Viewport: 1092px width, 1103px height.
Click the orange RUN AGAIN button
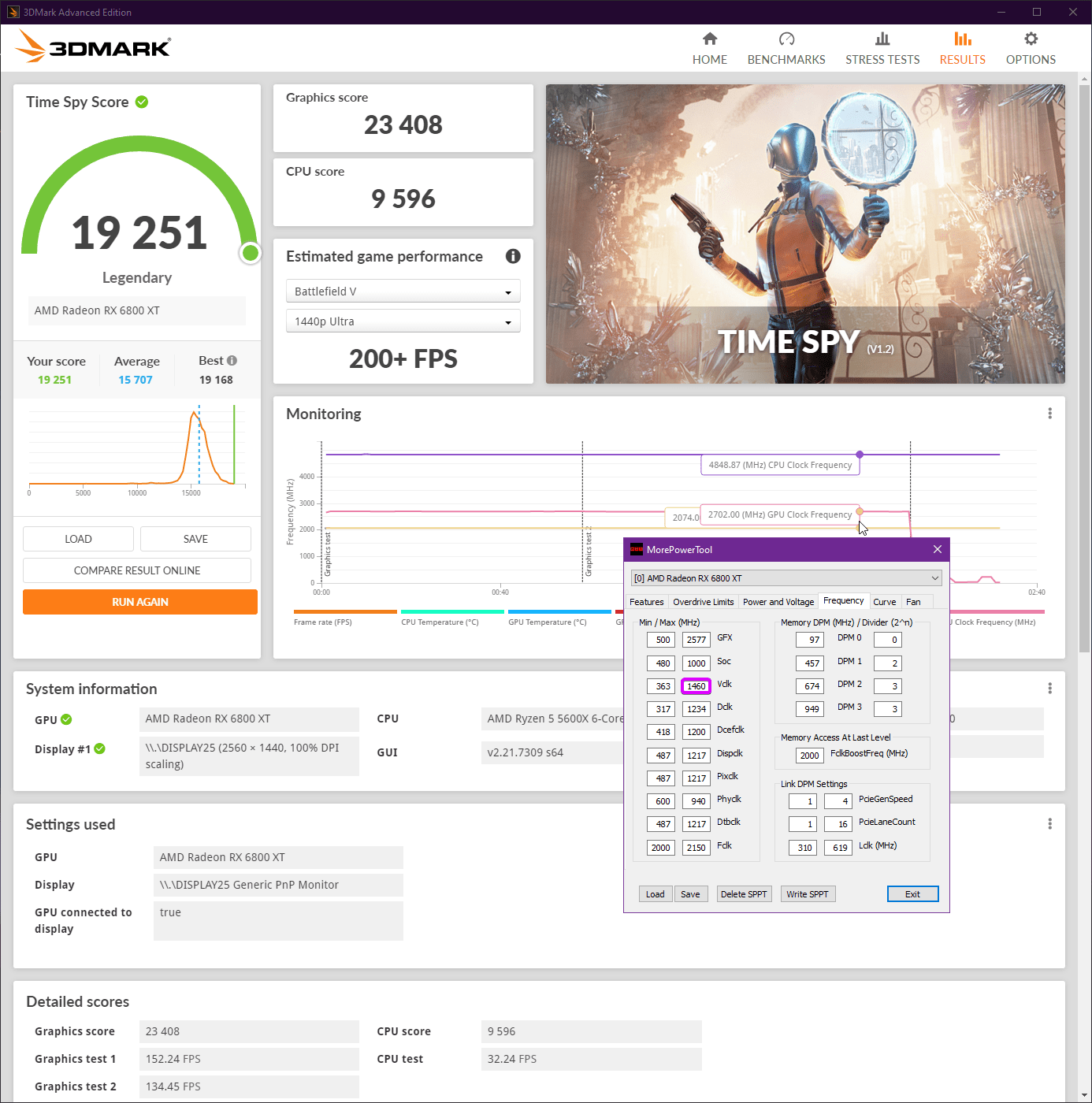coord(140,602)
